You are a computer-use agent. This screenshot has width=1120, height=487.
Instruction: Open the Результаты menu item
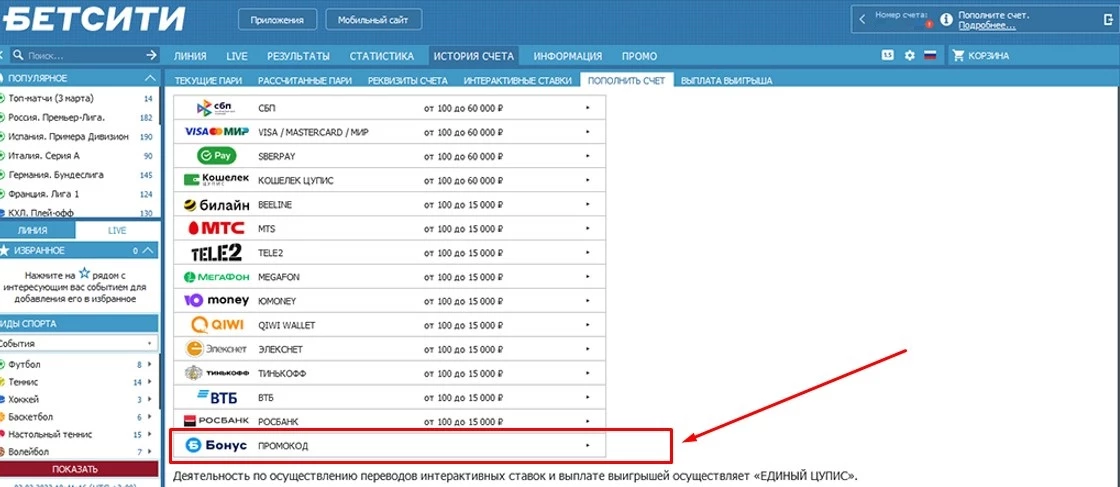coord(299,56)
